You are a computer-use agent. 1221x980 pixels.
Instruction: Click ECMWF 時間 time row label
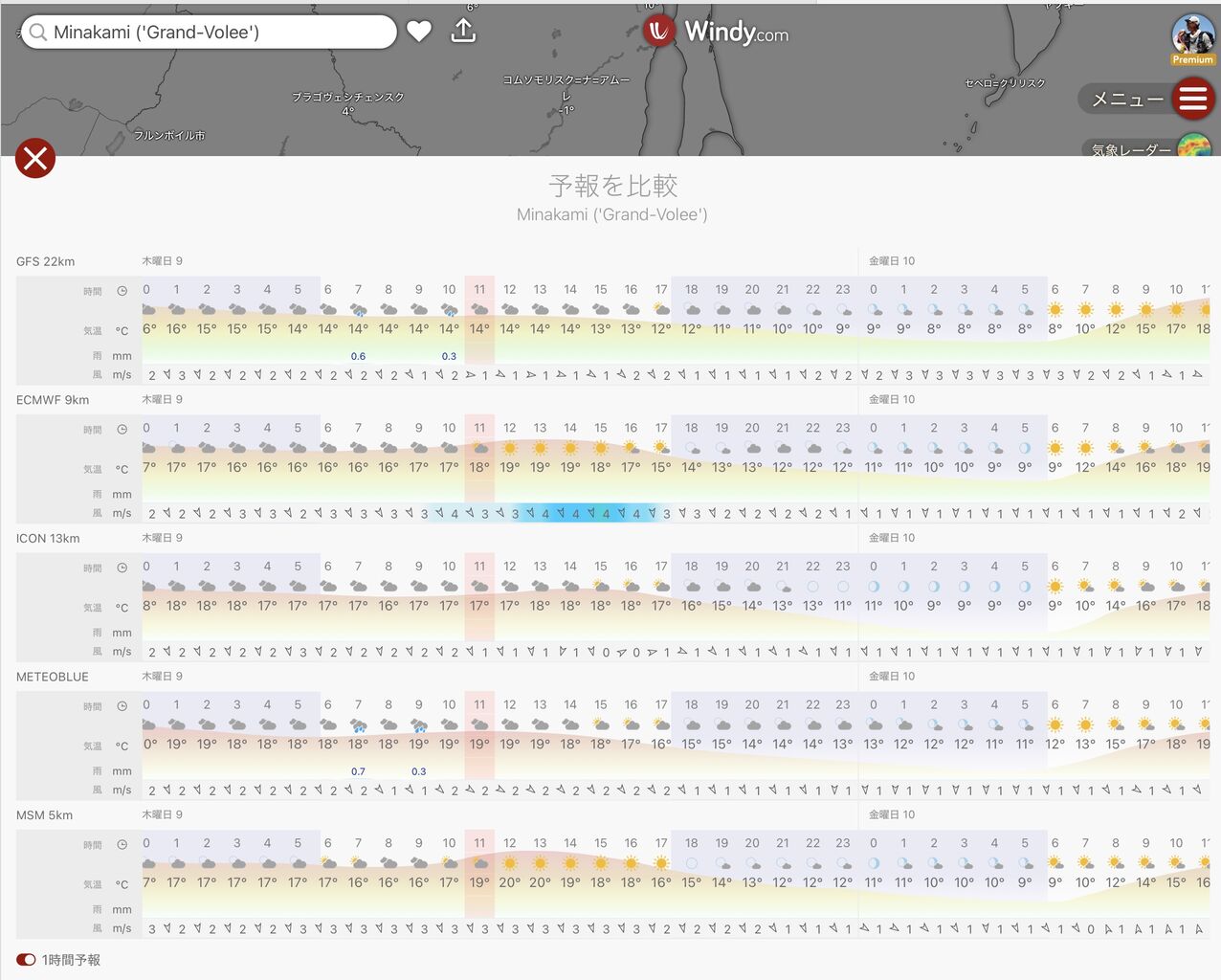click(x=92, y=430)
